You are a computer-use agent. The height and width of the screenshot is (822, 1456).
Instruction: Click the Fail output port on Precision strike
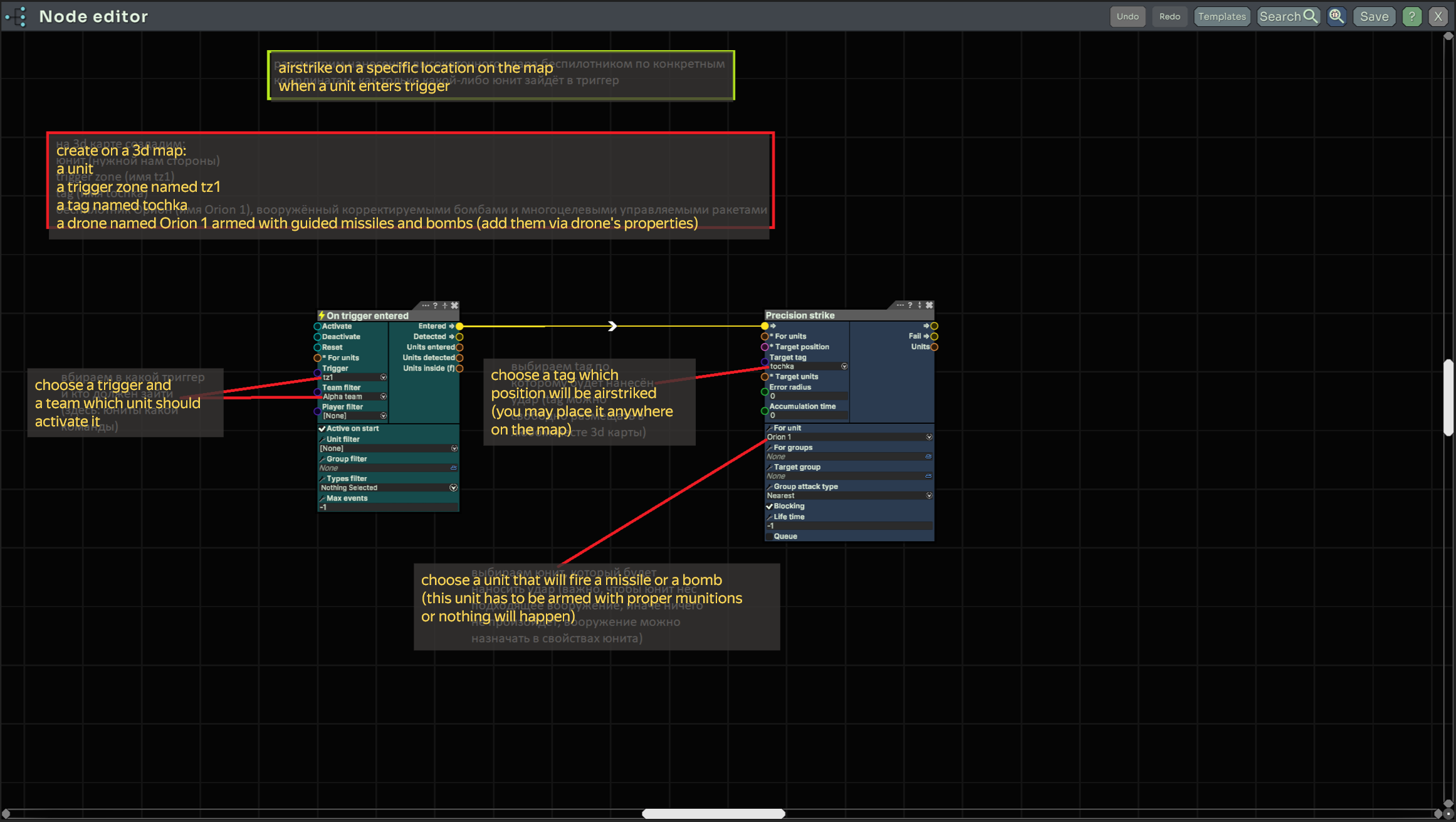934,337
